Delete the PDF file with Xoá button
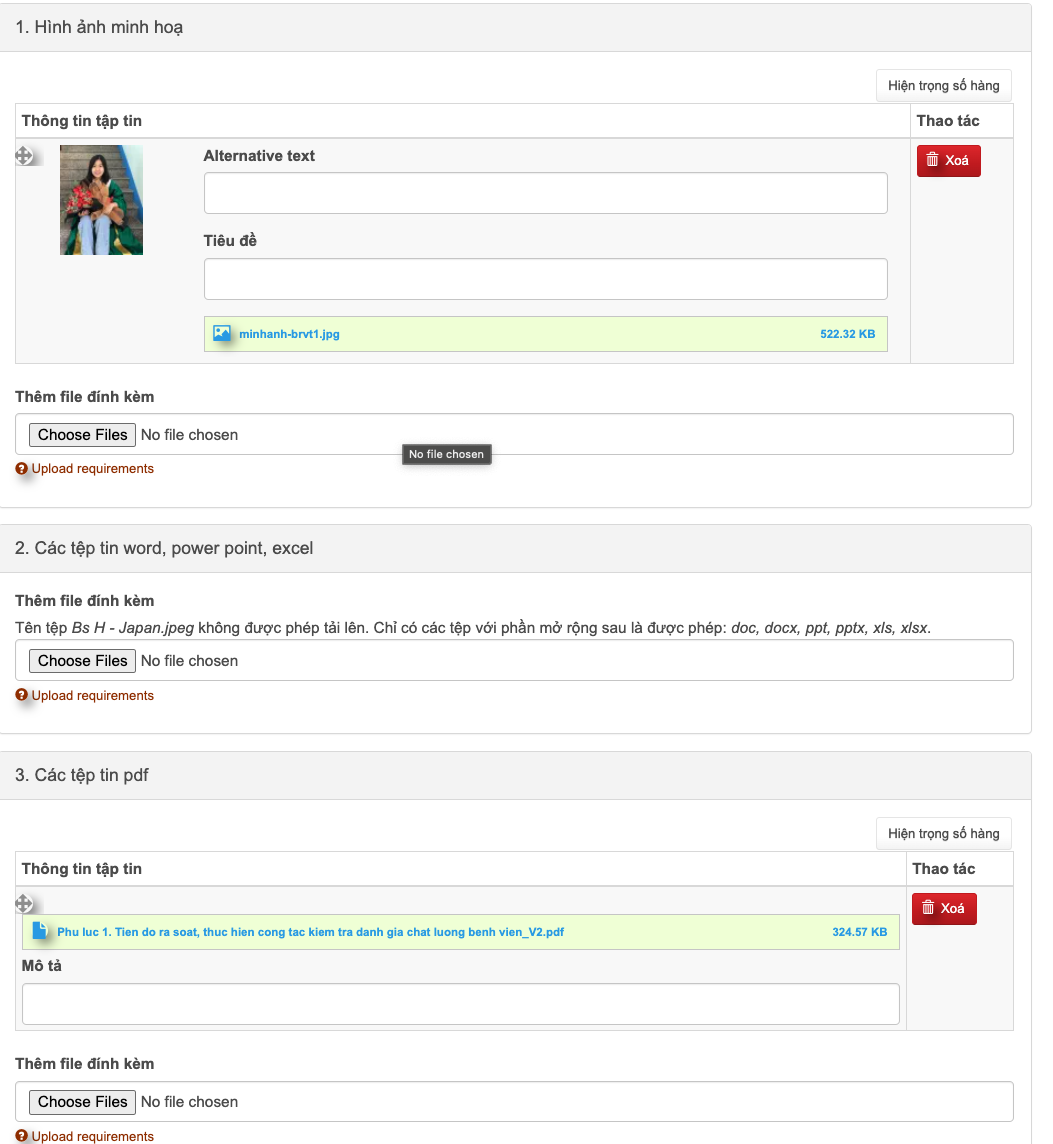The image size is (1053, 1144). tap(943, 908)
